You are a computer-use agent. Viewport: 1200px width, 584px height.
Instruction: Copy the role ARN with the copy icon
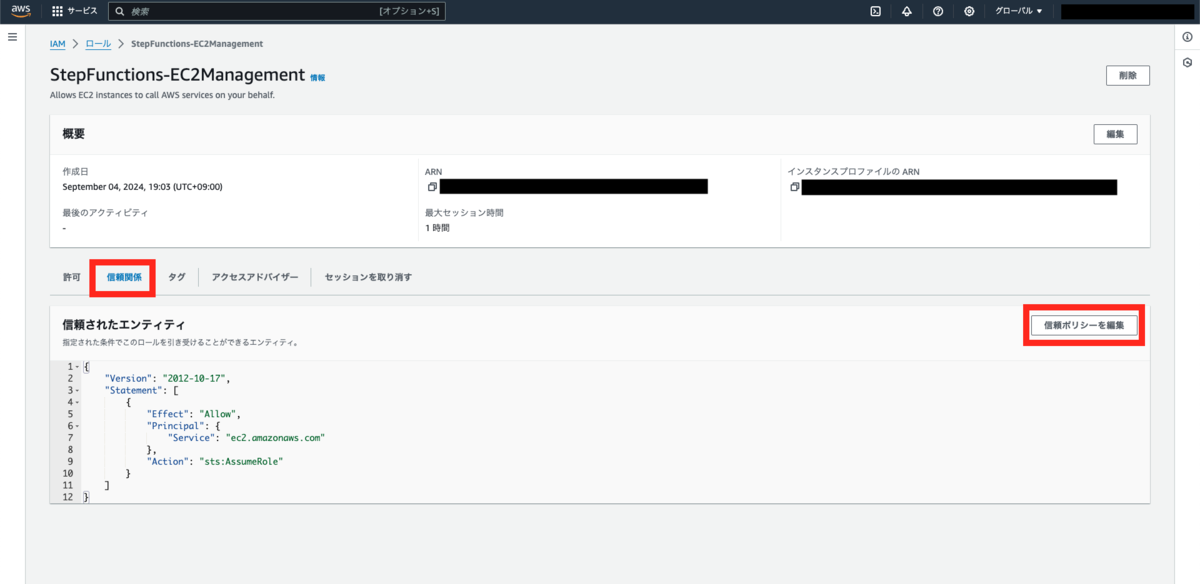click(432, 187)
